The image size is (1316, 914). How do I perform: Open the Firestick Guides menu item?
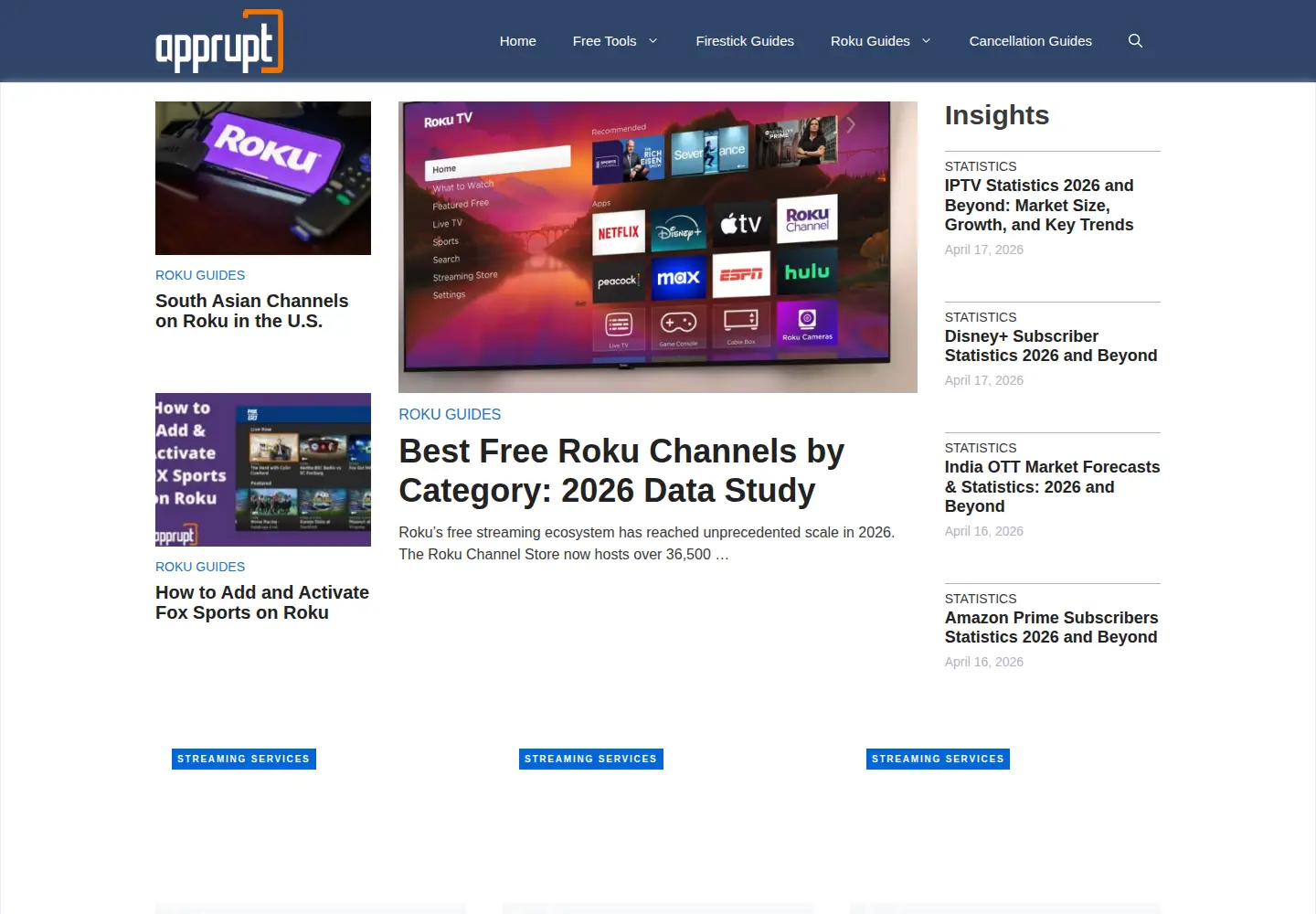tap(745, 41)
